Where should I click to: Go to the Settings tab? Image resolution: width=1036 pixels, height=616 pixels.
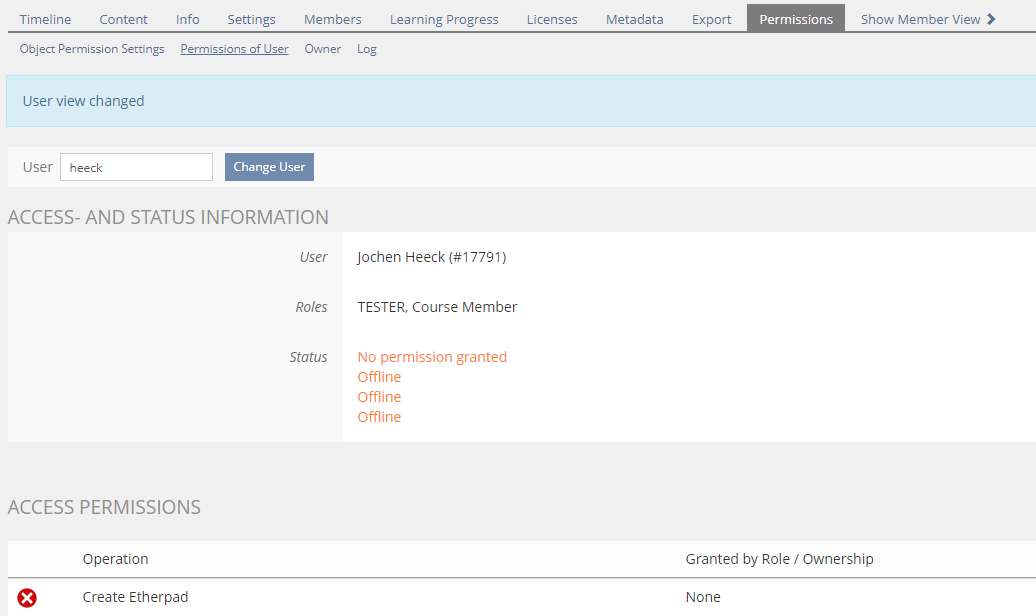pyautogui.click(x=251, y=19)
